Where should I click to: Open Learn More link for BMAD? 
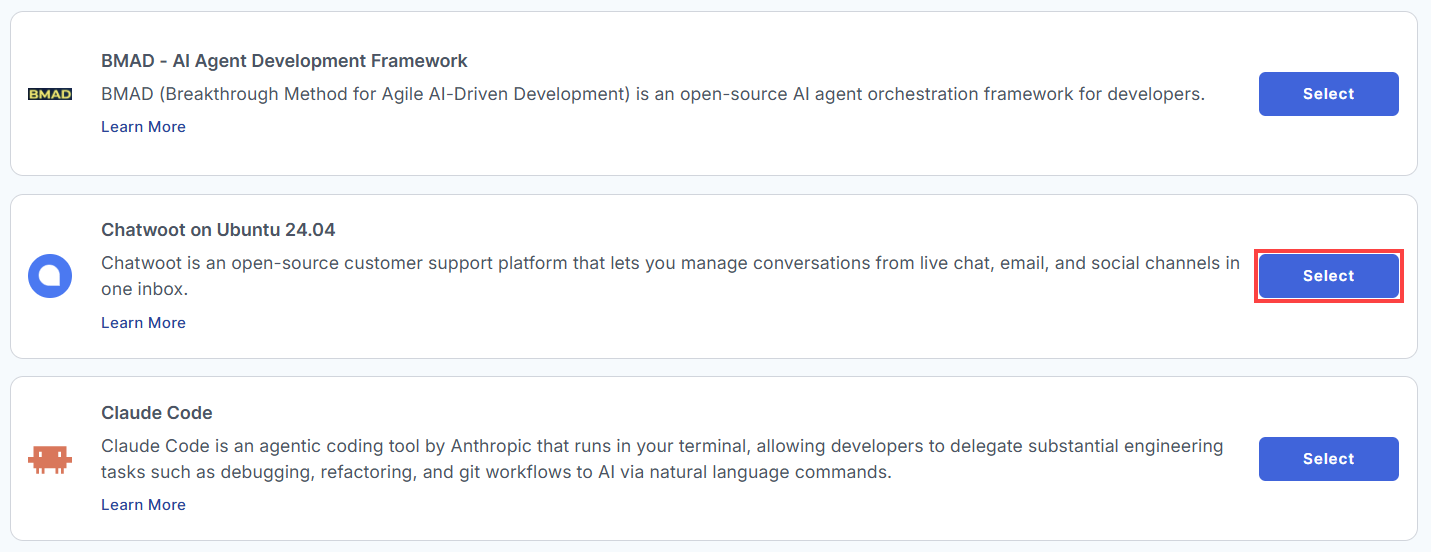(x=143, y=127)
